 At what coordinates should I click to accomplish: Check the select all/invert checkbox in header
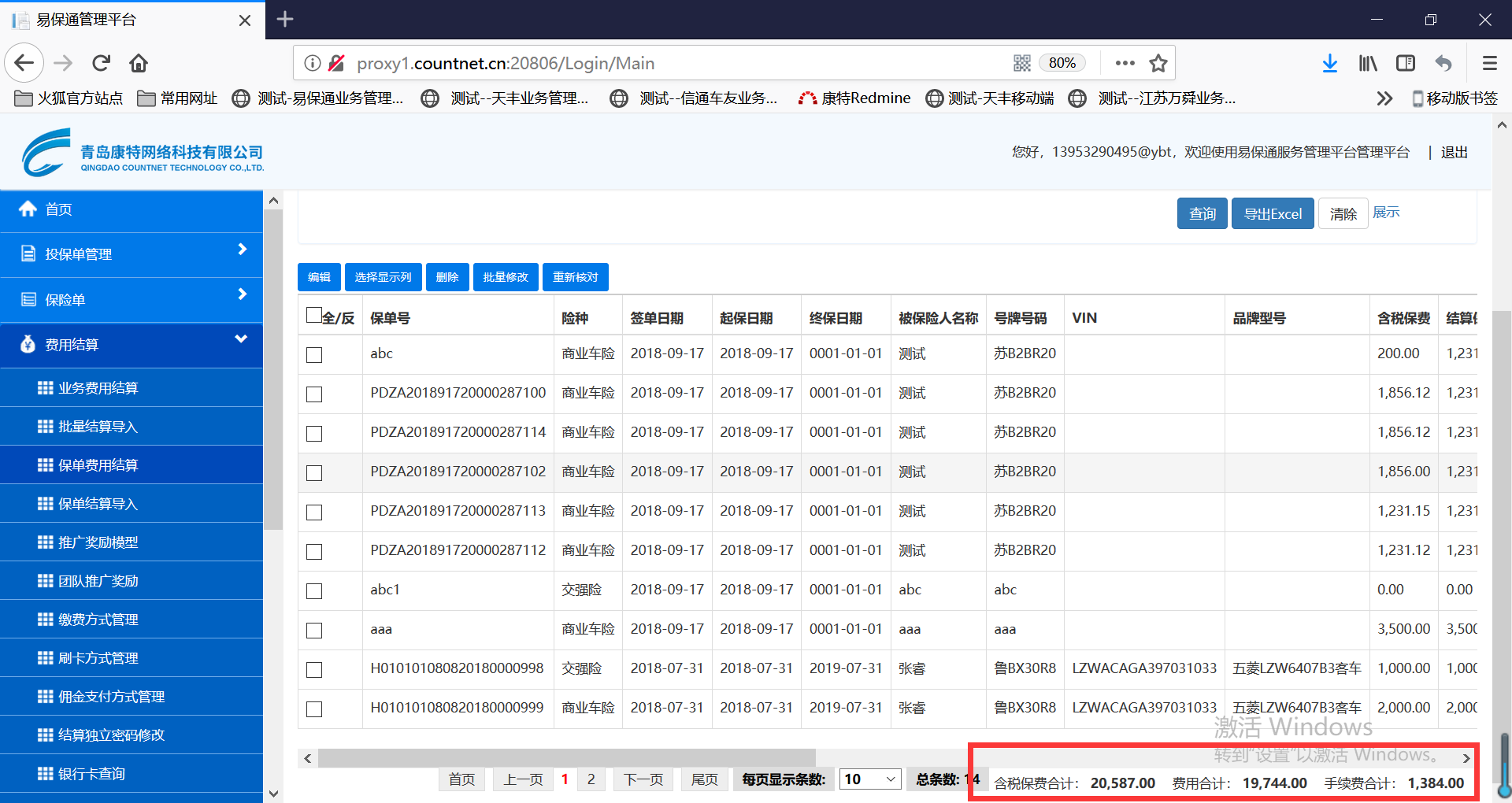[314, 316]
